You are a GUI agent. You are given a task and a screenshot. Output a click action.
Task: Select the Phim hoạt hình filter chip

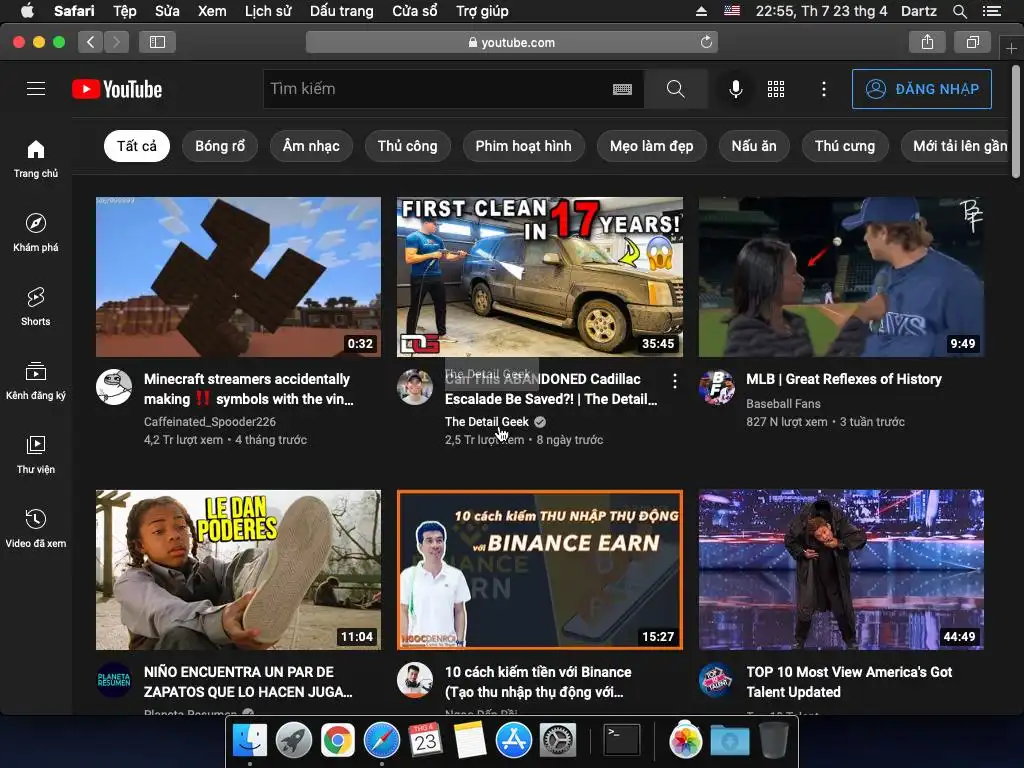(523, 146)
